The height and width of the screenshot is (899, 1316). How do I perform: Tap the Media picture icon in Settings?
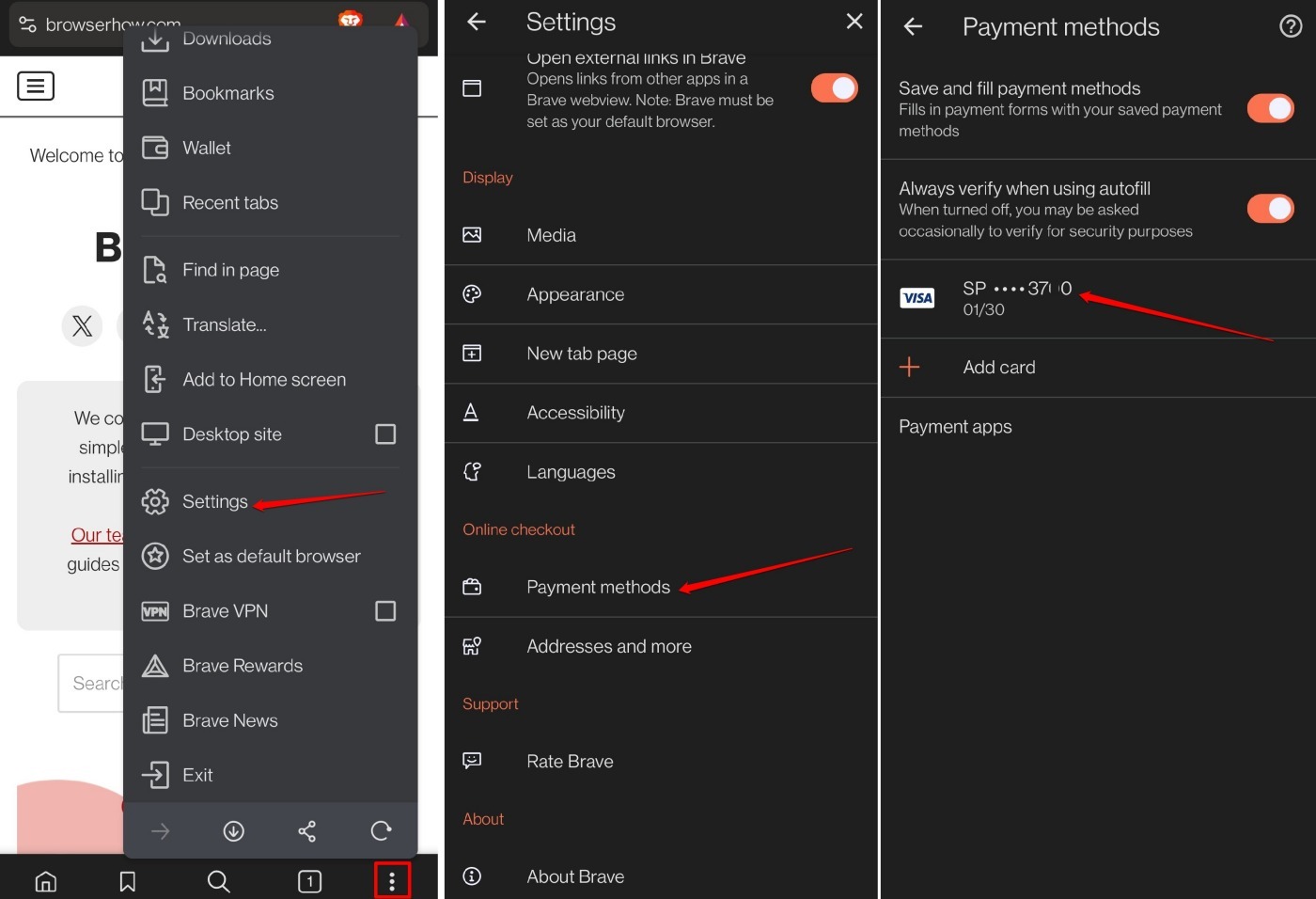pos(472,236)
